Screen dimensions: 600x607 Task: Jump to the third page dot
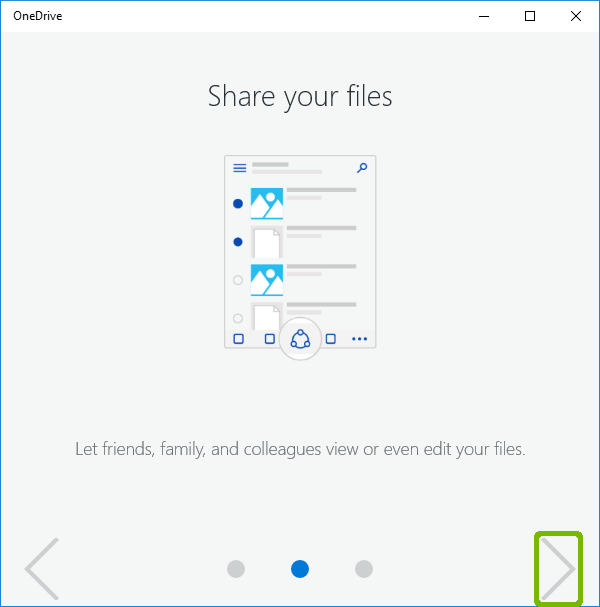pos(363,569)
